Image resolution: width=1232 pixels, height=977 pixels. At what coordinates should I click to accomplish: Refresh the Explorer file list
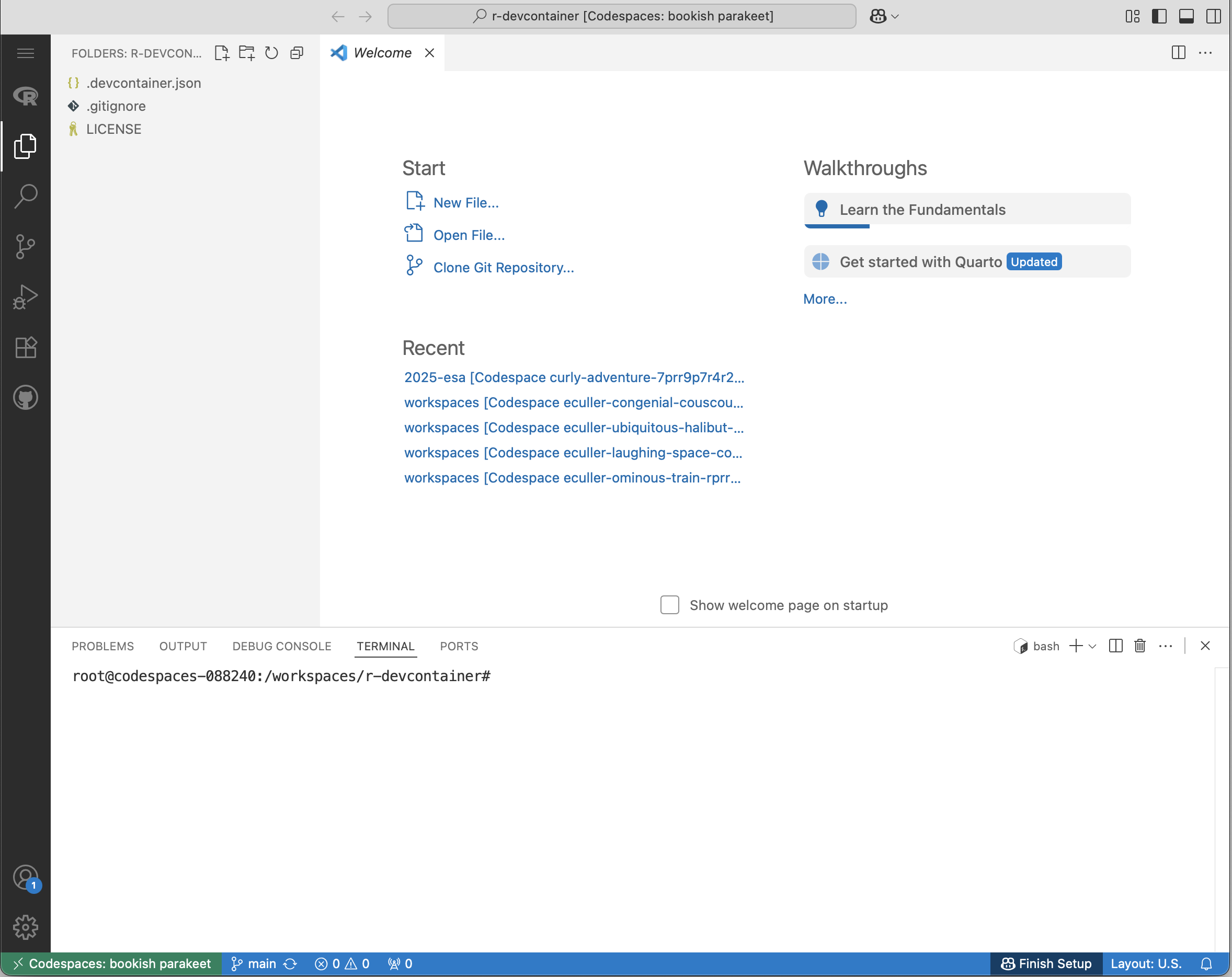tap(271, 53)
